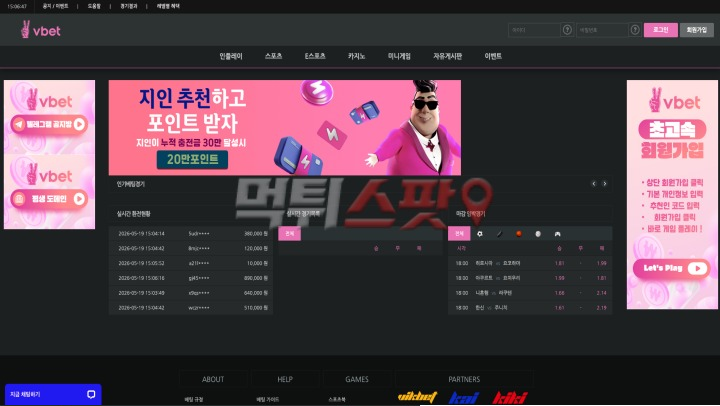The height and width of the screenshot is (406, 720).
Task: Click the help icon beside password field
Action: 635,30
